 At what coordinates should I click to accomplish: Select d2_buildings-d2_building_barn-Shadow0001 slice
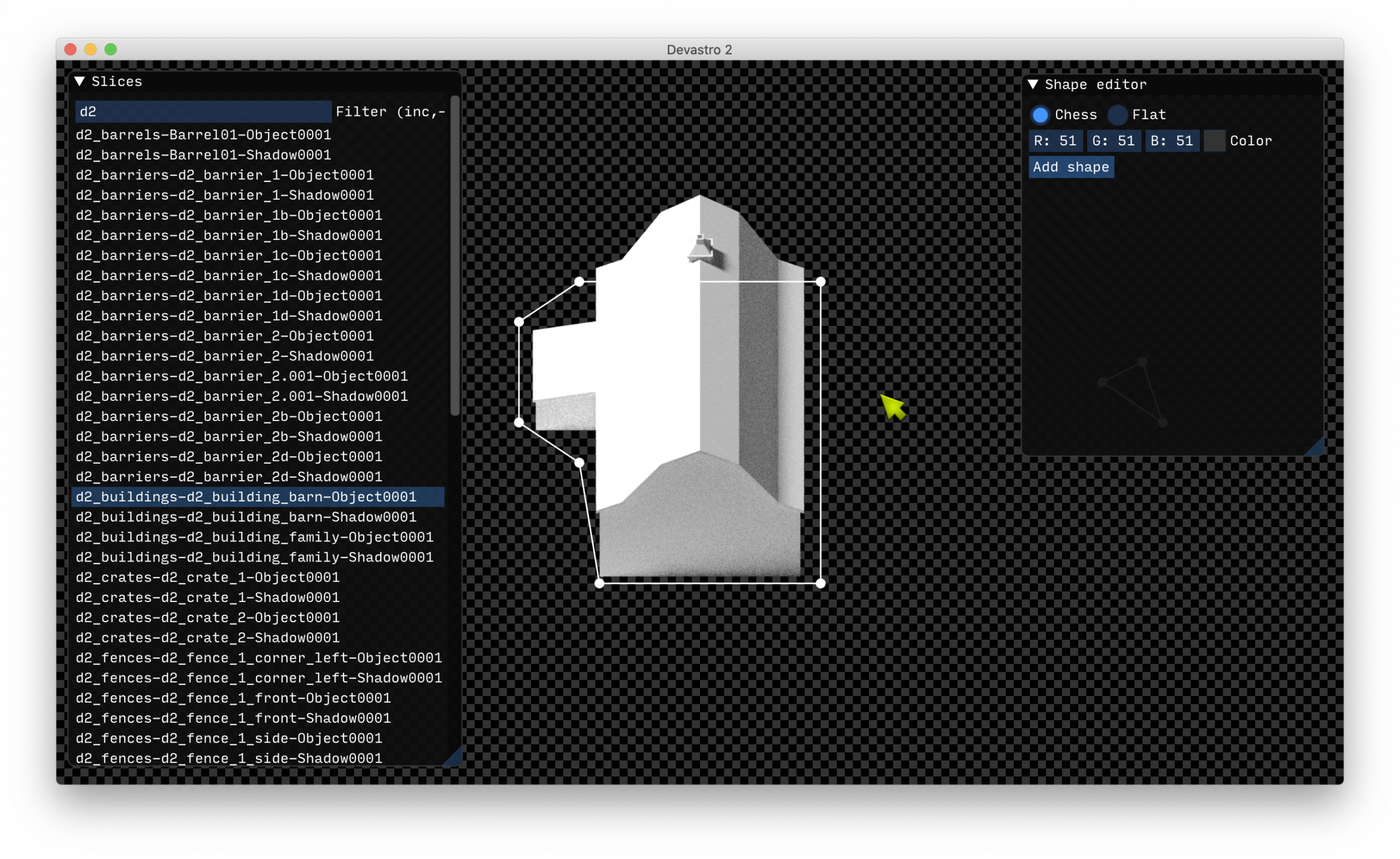click(259, 517)
